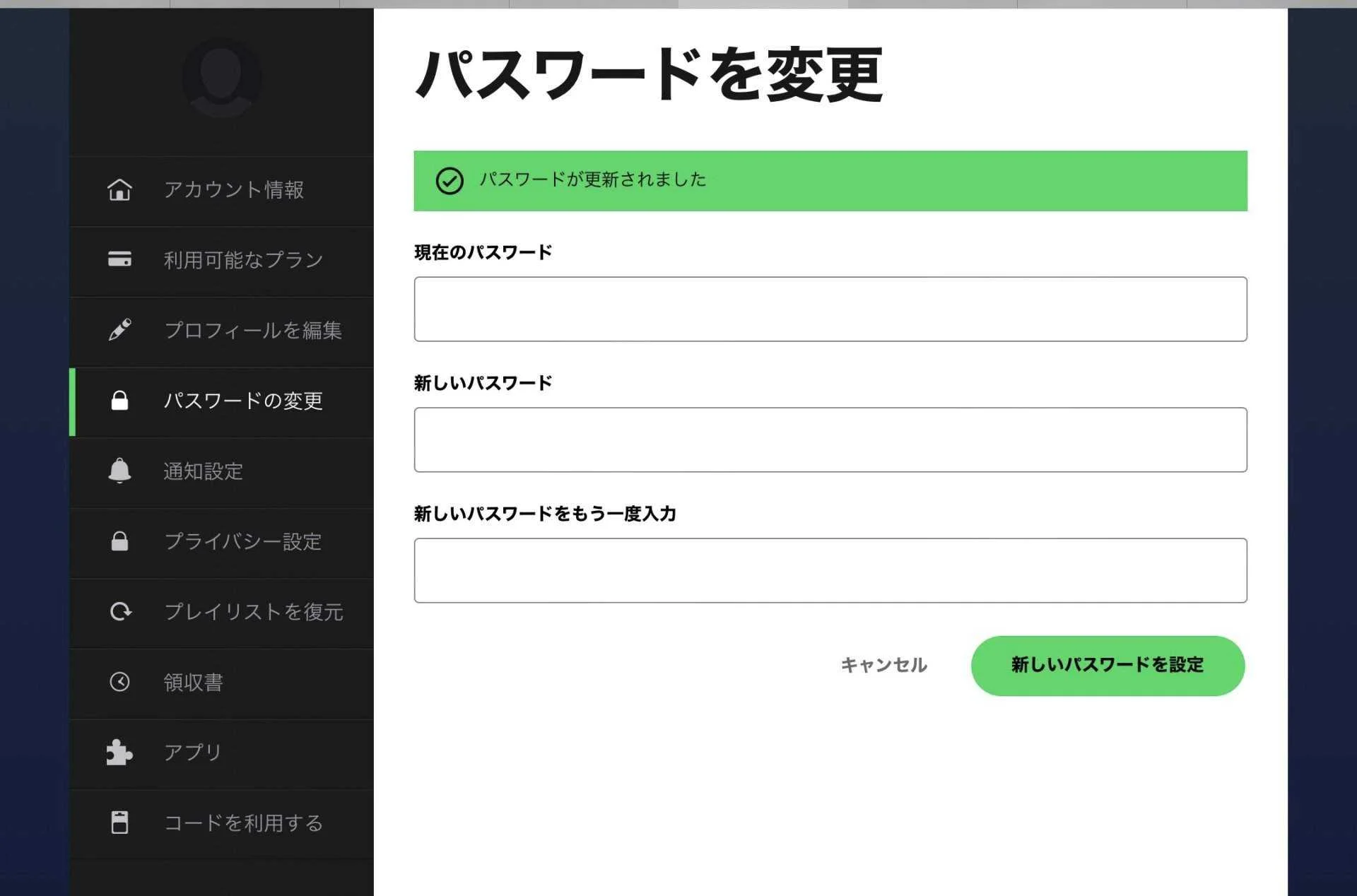Focus the 新しいパスワード input field
The height and width of the screenshot is (896, 1357).
click(x=830, y=440)
